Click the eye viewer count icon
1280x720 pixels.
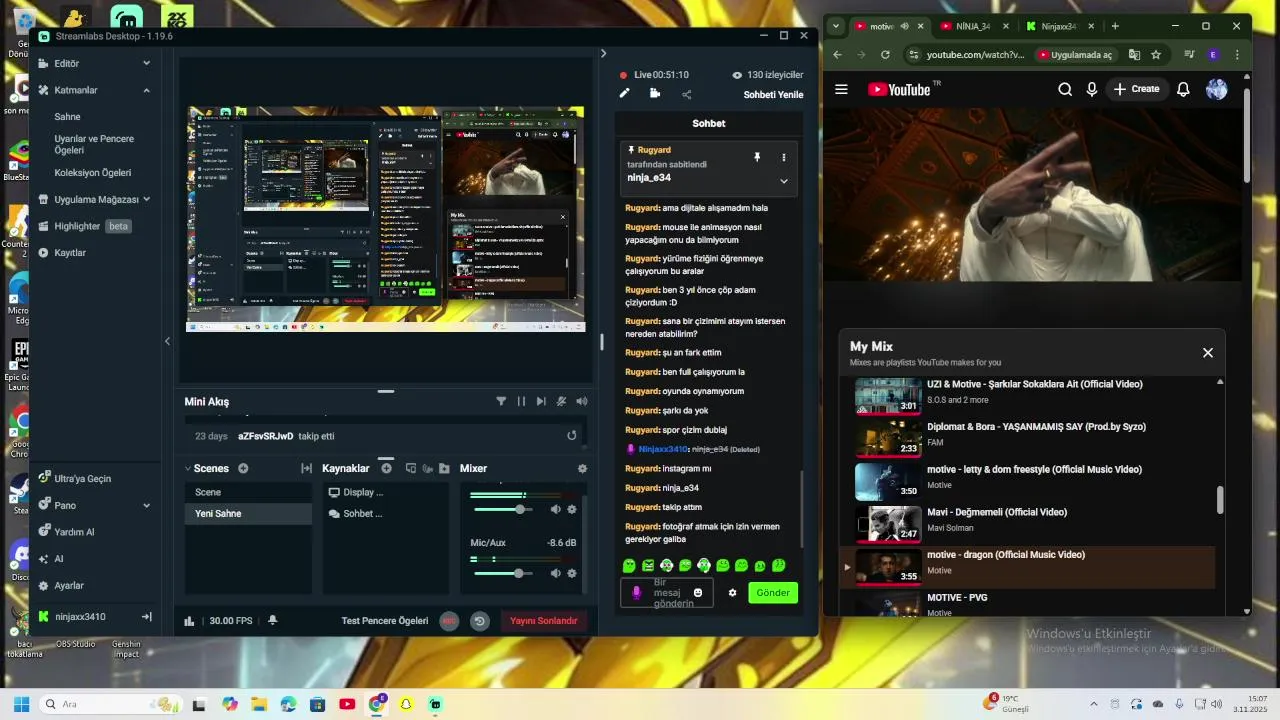point(737,75)
